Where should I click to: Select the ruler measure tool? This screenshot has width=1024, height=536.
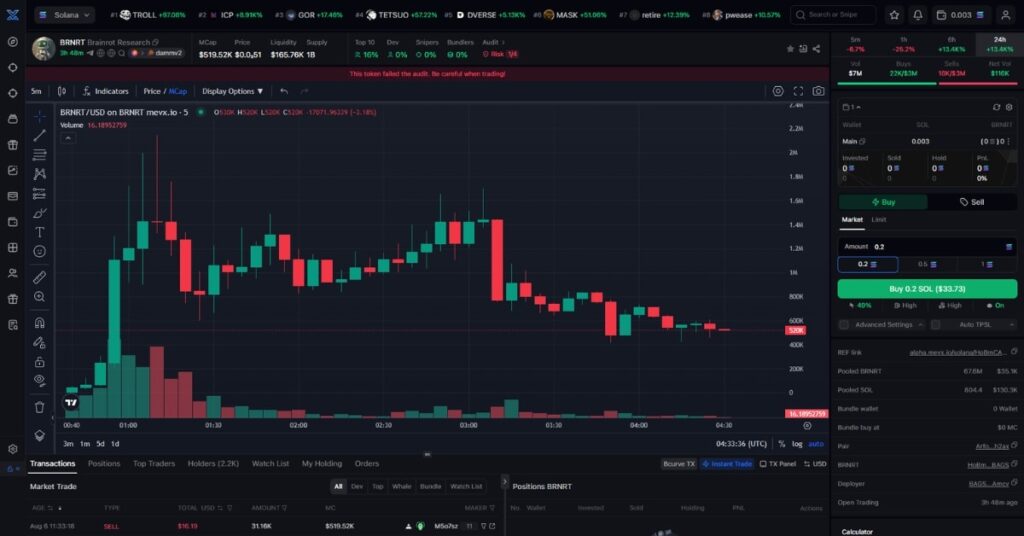tap(39, 277)
